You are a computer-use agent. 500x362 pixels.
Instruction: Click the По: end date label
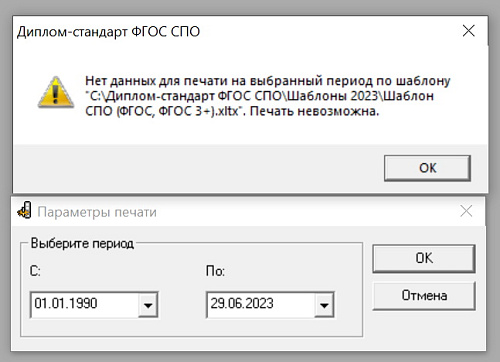tap(215, 271)
